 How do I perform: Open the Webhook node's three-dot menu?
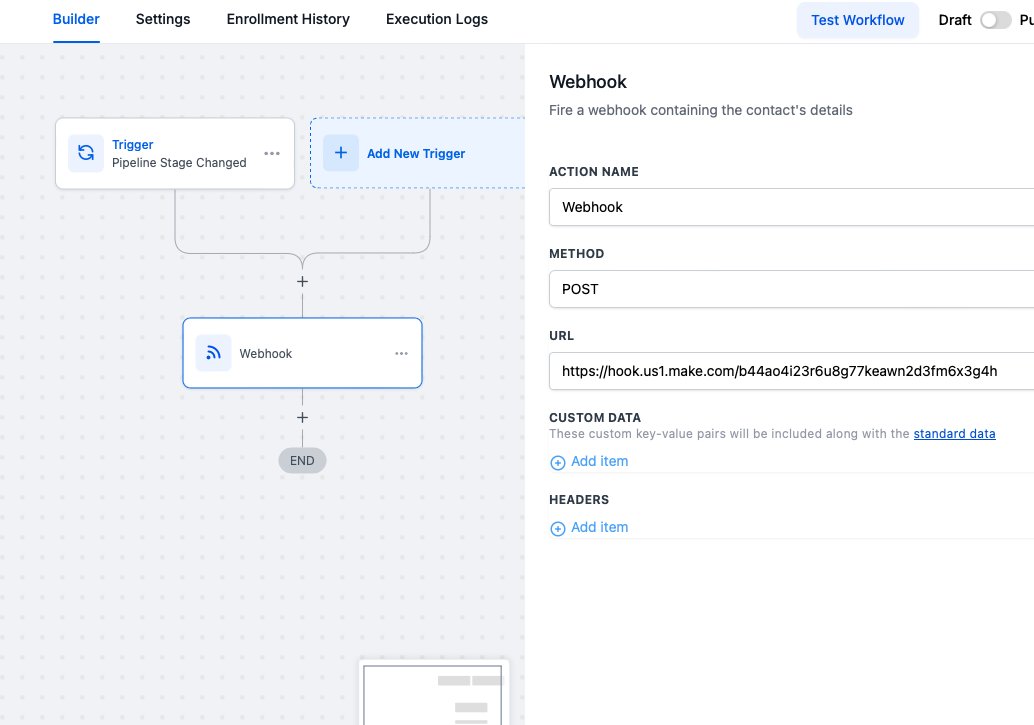tap(401, 353)
